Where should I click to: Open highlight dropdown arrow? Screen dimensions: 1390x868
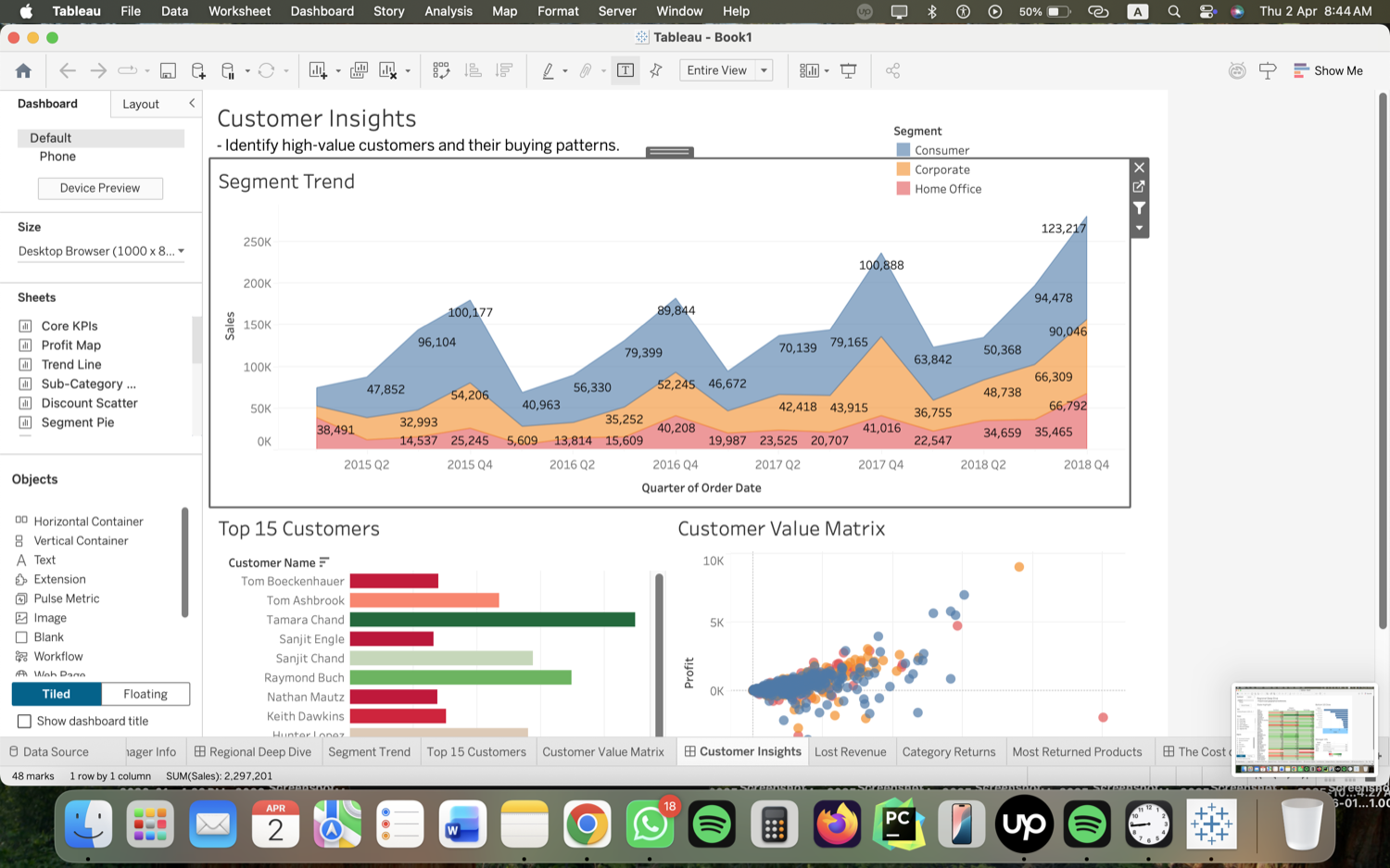(565, 71)
